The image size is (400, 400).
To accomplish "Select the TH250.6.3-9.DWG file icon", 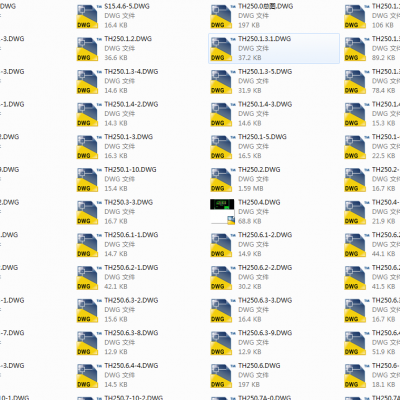I will coord(221,343).
